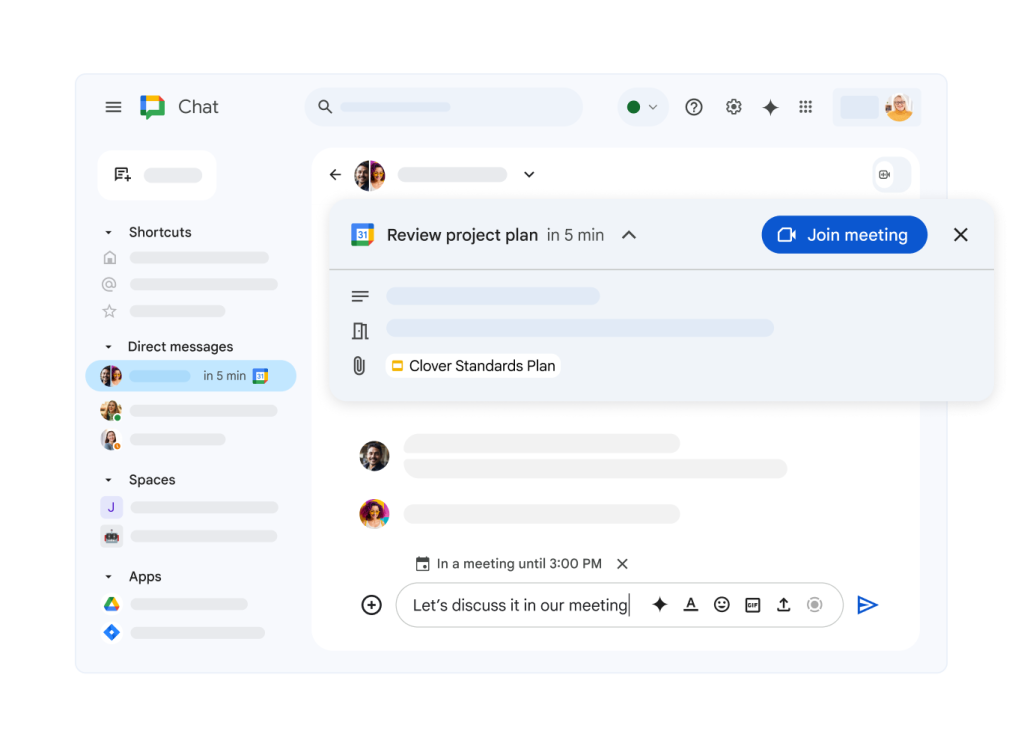Image resolution: width=1024 pixels, height=749 pixels.
Task: Open text formatting options in composer
Action: pyautogui.click(x=690, y=605)
